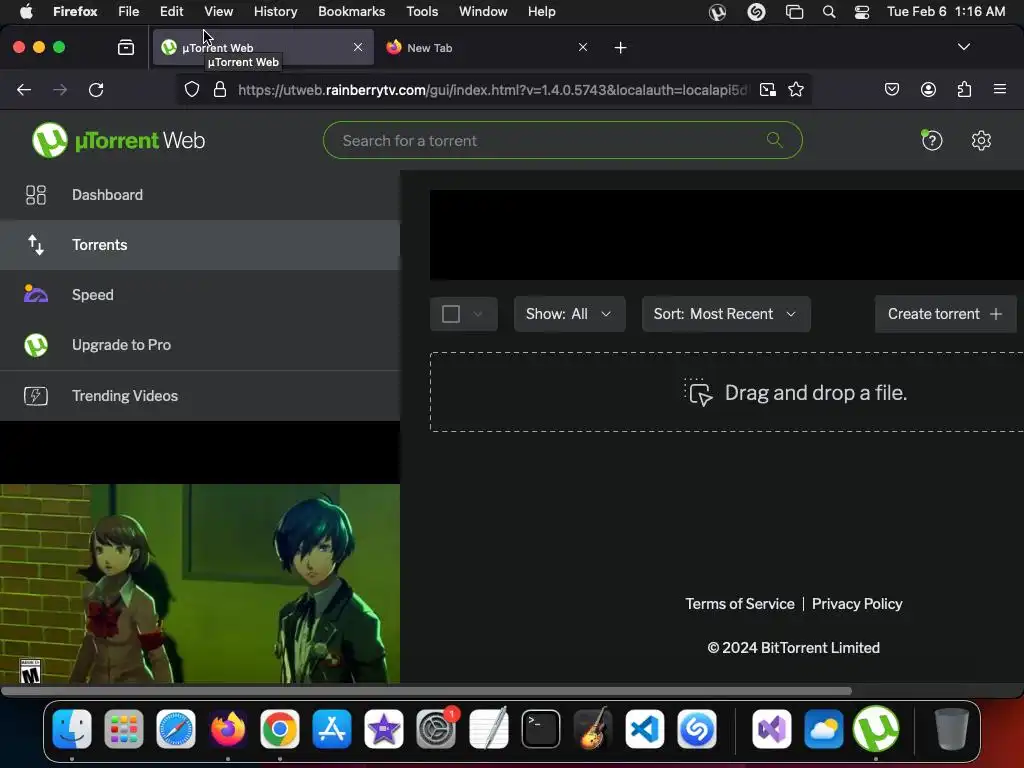Open µTorrent Web app from Dock
Image resolution: width=1024 pixels, height=768 pixels.
[876, 729]
